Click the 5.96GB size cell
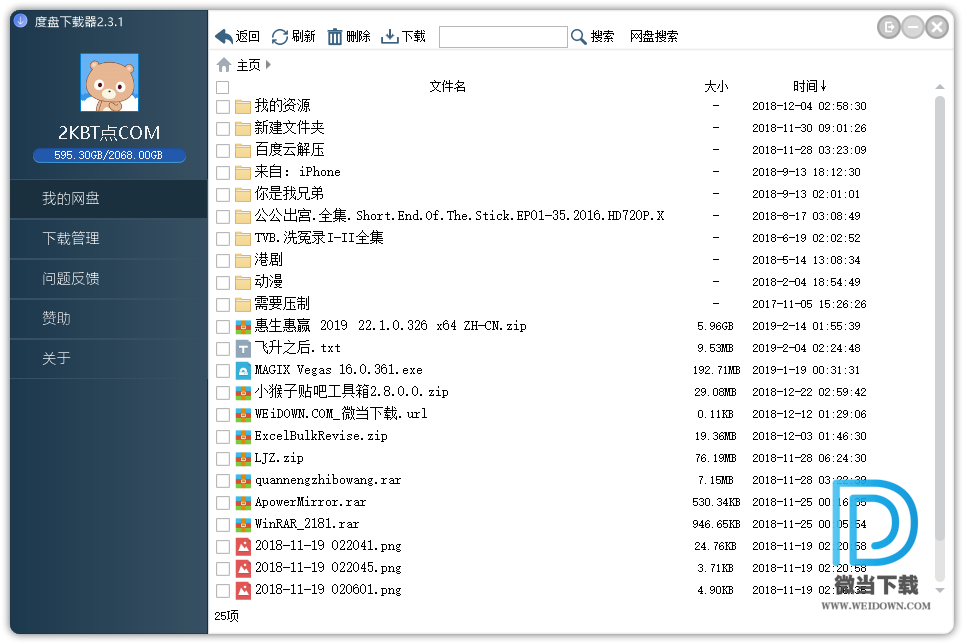The image size is (964, 644). (716, 327)
